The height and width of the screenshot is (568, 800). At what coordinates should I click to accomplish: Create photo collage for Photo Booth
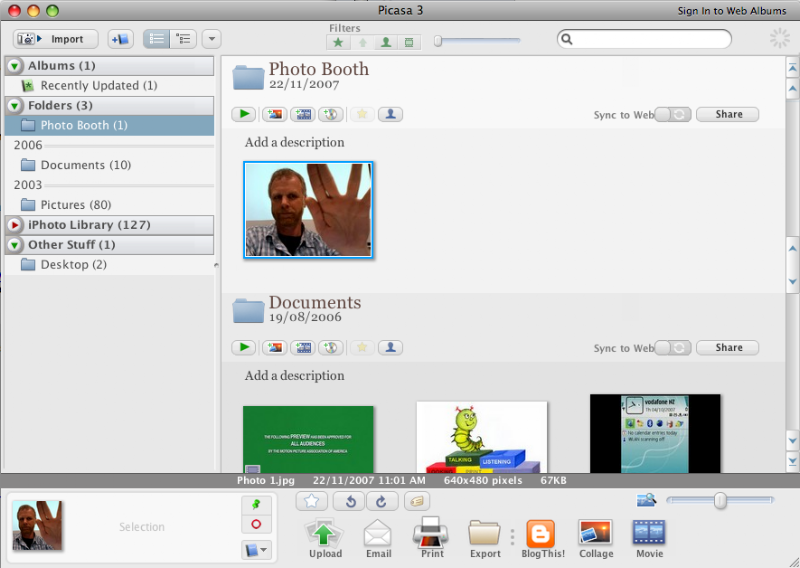[x=274, y=114]
